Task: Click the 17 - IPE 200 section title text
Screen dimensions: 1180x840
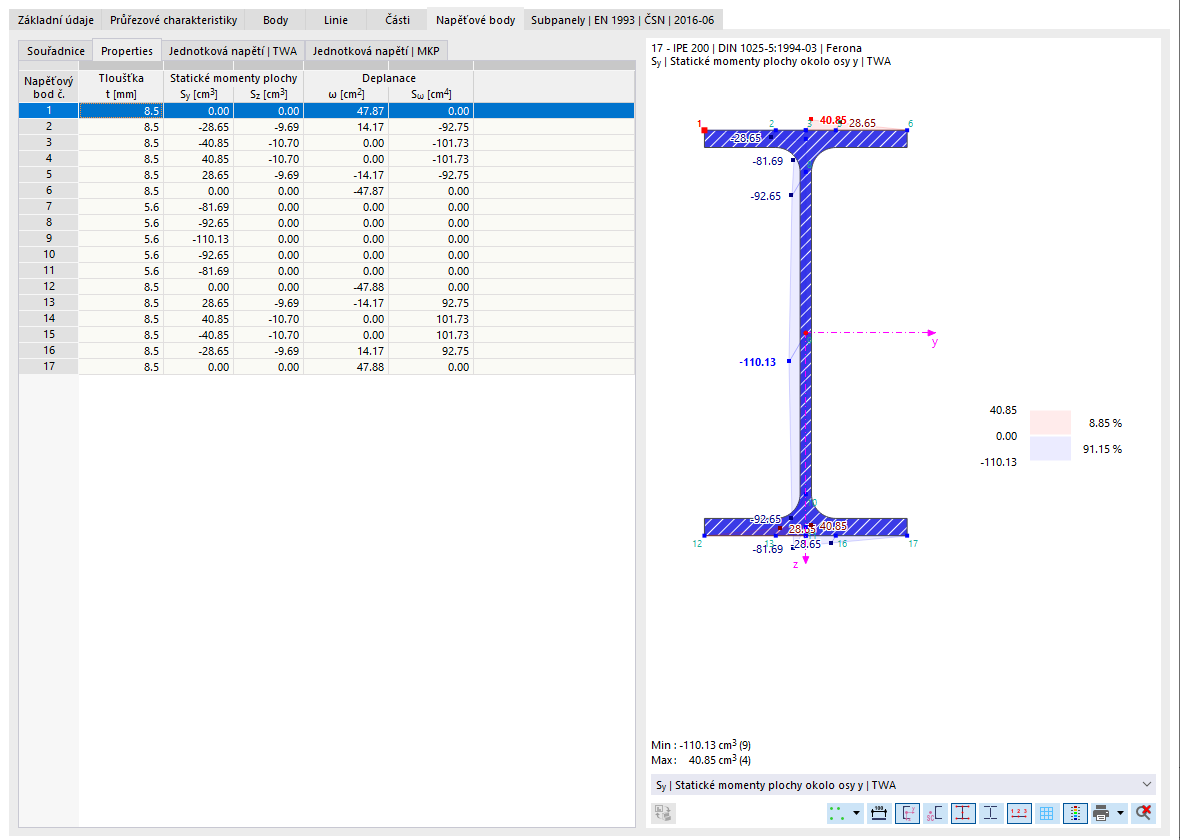Action: [x=756, y=48]
